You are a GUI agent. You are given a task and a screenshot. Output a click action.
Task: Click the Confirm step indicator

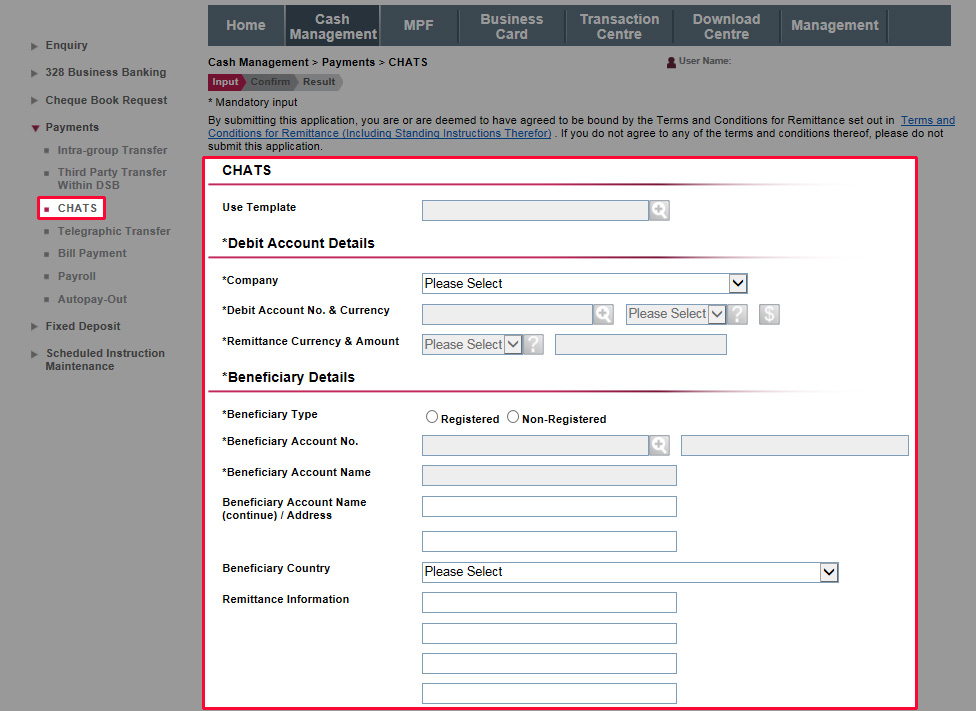pyautogui.click(x=270, y=82)
